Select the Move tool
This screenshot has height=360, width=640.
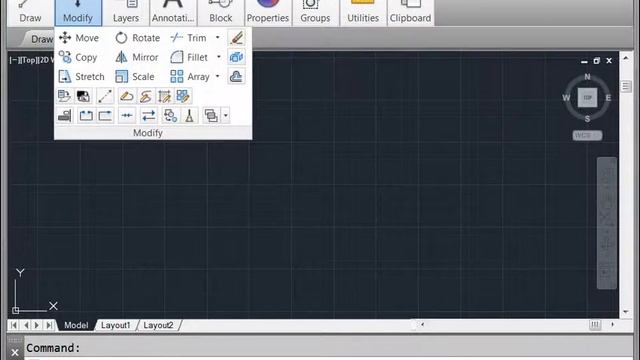(x=79, y=38)
